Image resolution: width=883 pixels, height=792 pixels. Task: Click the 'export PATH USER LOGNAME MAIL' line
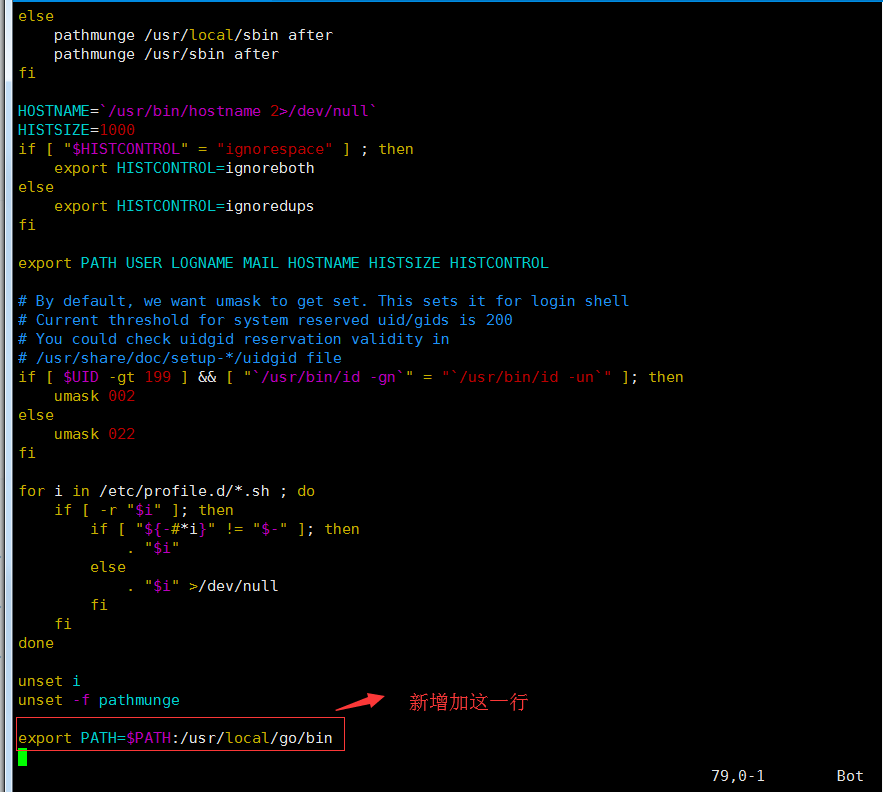(283, 263)
